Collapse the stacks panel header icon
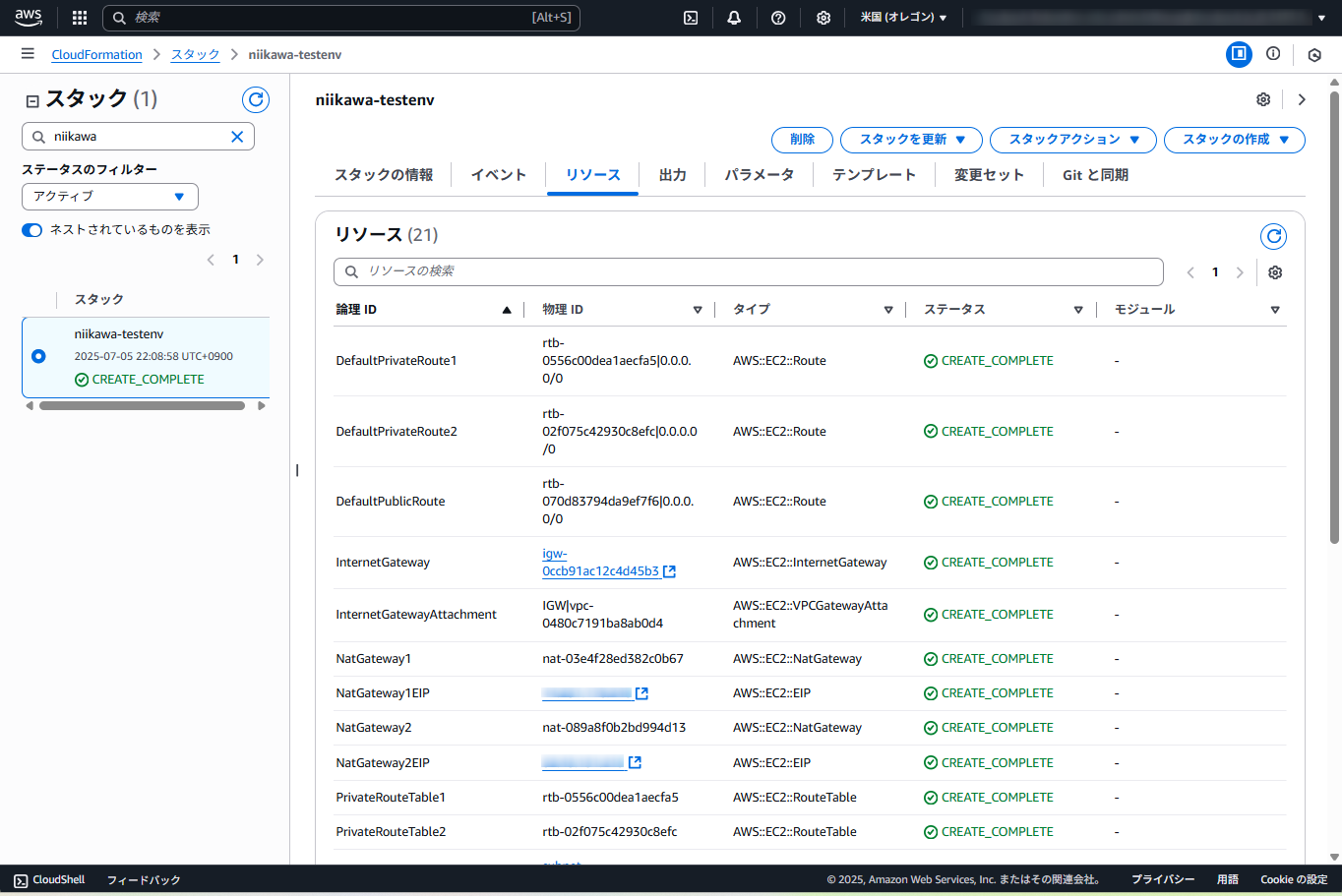 click(32, 101)
